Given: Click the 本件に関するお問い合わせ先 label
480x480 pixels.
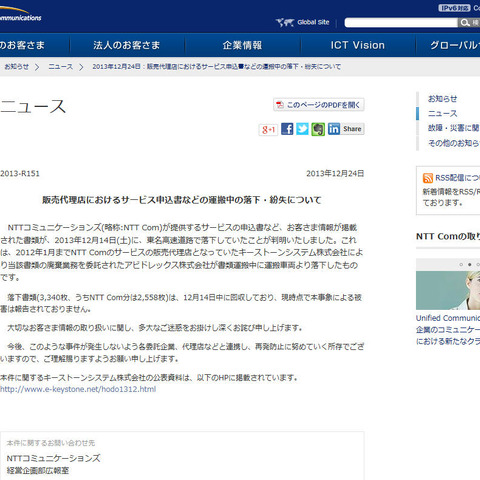Looking at the screenshot, I should [x=51, y=443].
